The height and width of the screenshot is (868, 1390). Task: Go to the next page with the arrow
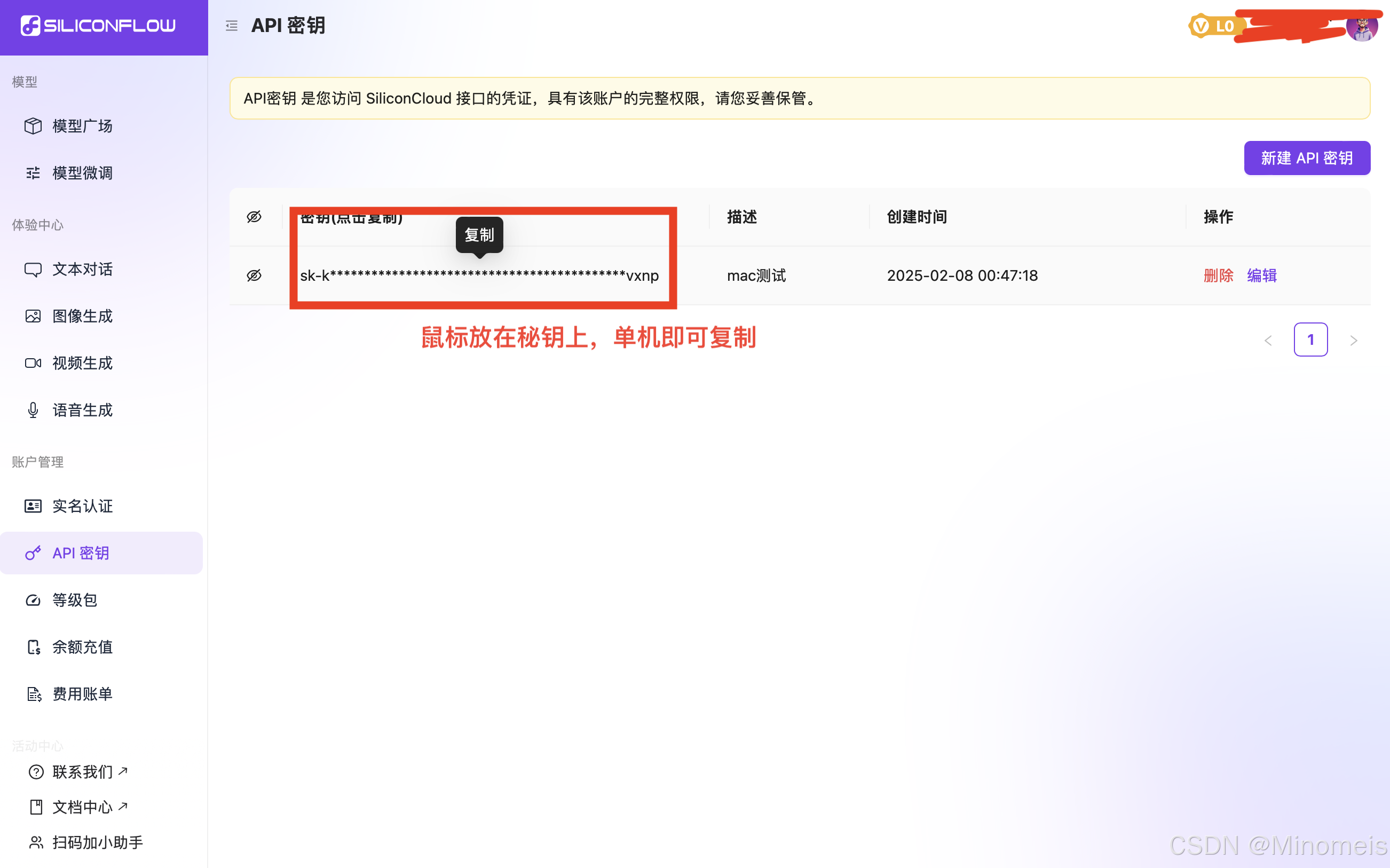click(x=1353, y=341)
